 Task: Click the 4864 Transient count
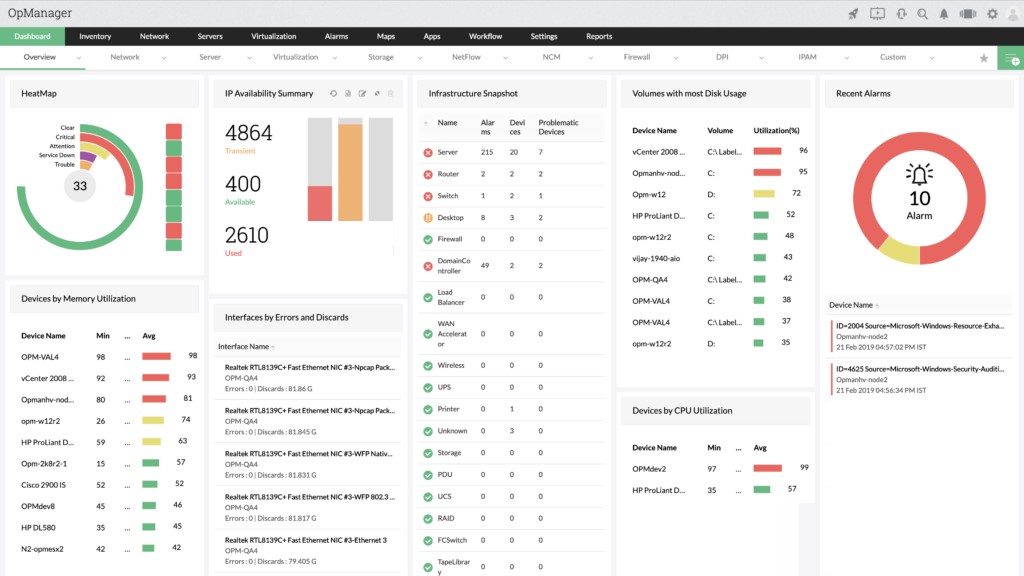click(x=248, y=133)
